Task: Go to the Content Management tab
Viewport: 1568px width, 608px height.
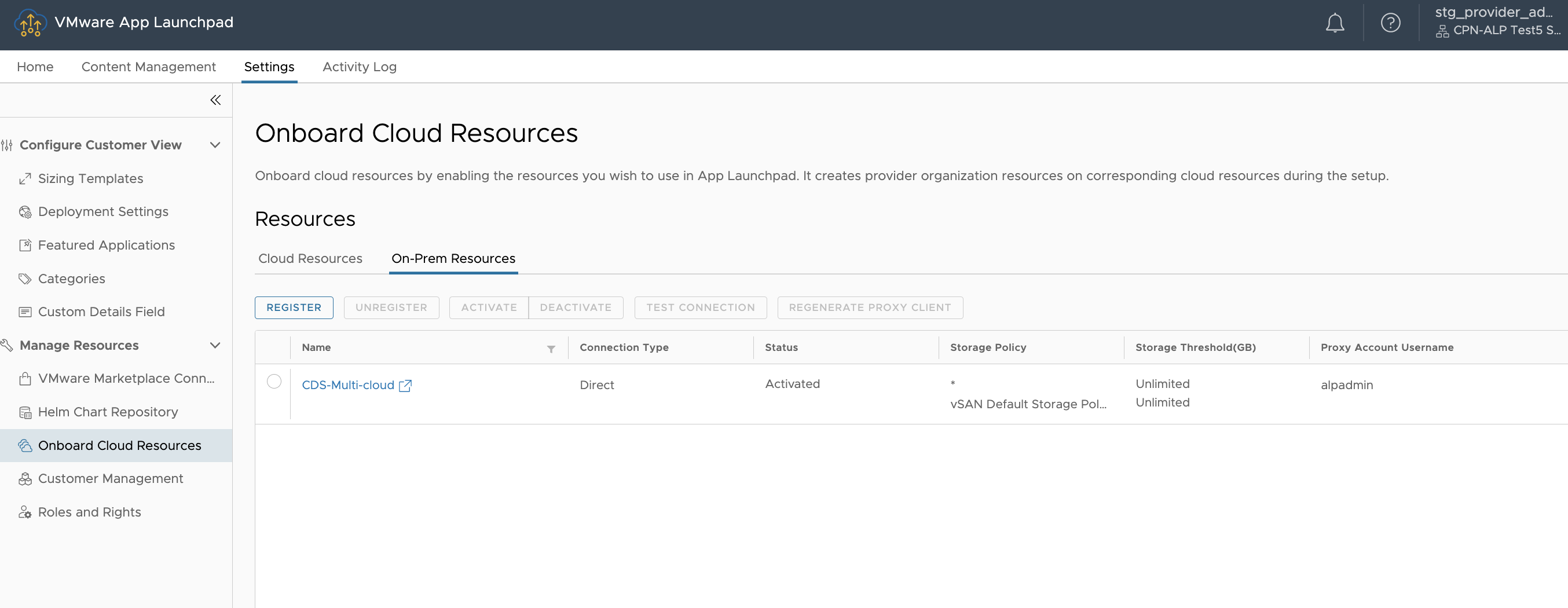Action: pos(149,67)
